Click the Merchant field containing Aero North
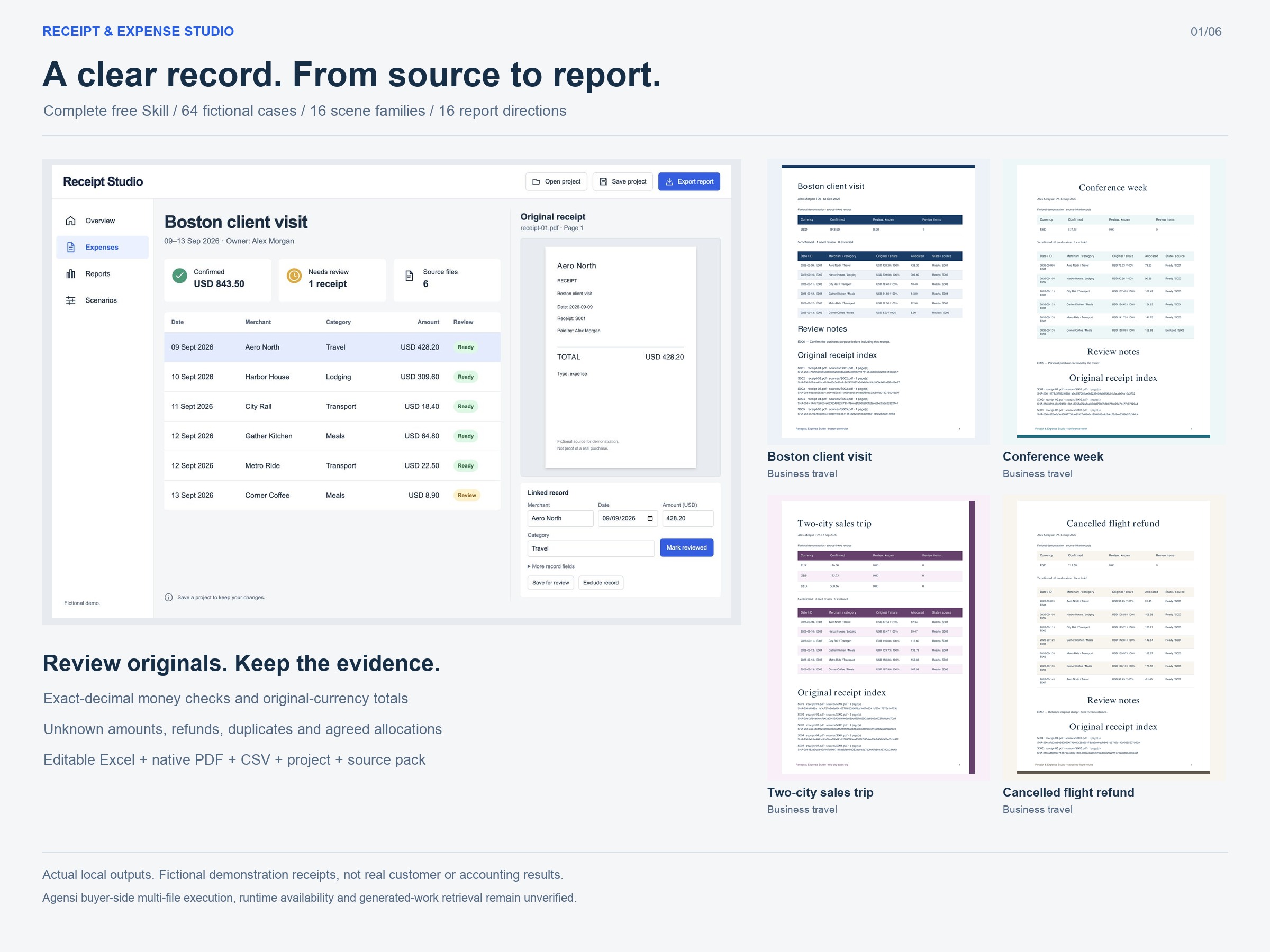 pos(560,518)
